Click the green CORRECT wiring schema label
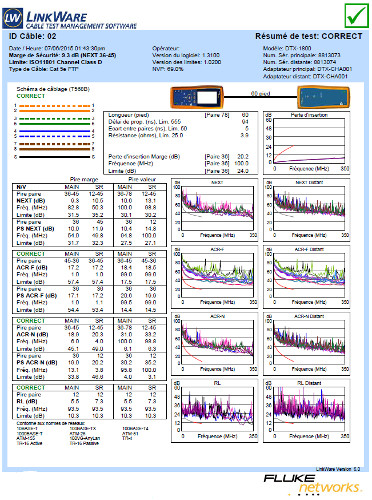 point(31,96)
